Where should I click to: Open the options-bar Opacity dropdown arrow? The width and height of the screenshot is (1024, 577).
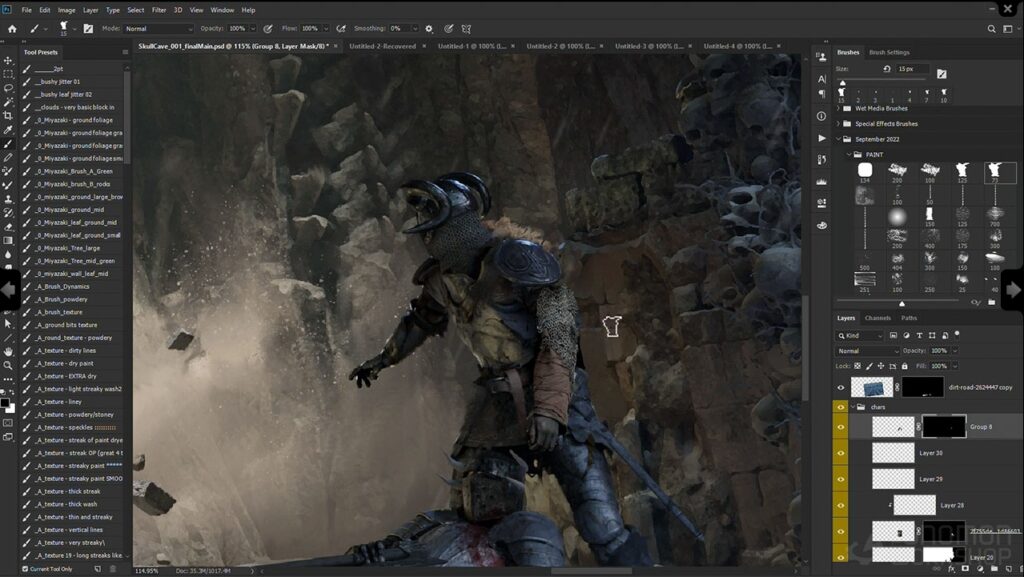click(x=253, y=29)
